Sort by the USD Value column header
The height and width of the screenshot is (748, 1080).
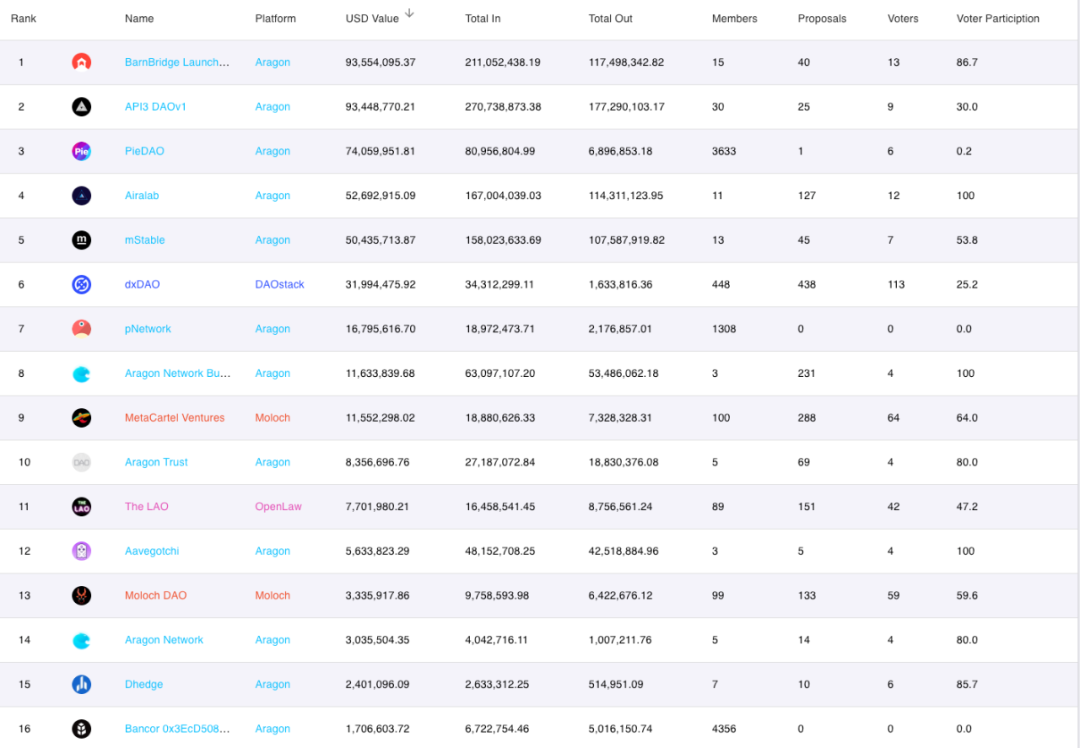372,19
